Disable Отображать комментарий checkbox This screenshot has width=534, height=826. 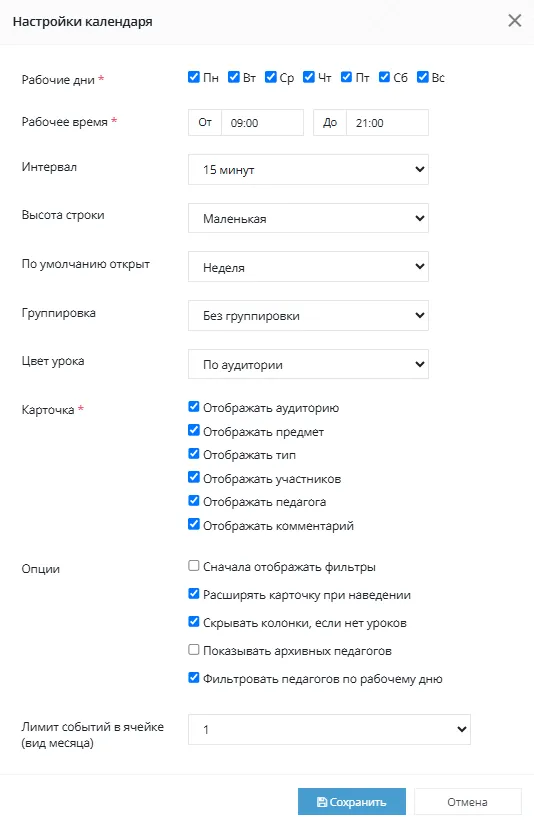[194, 524]
